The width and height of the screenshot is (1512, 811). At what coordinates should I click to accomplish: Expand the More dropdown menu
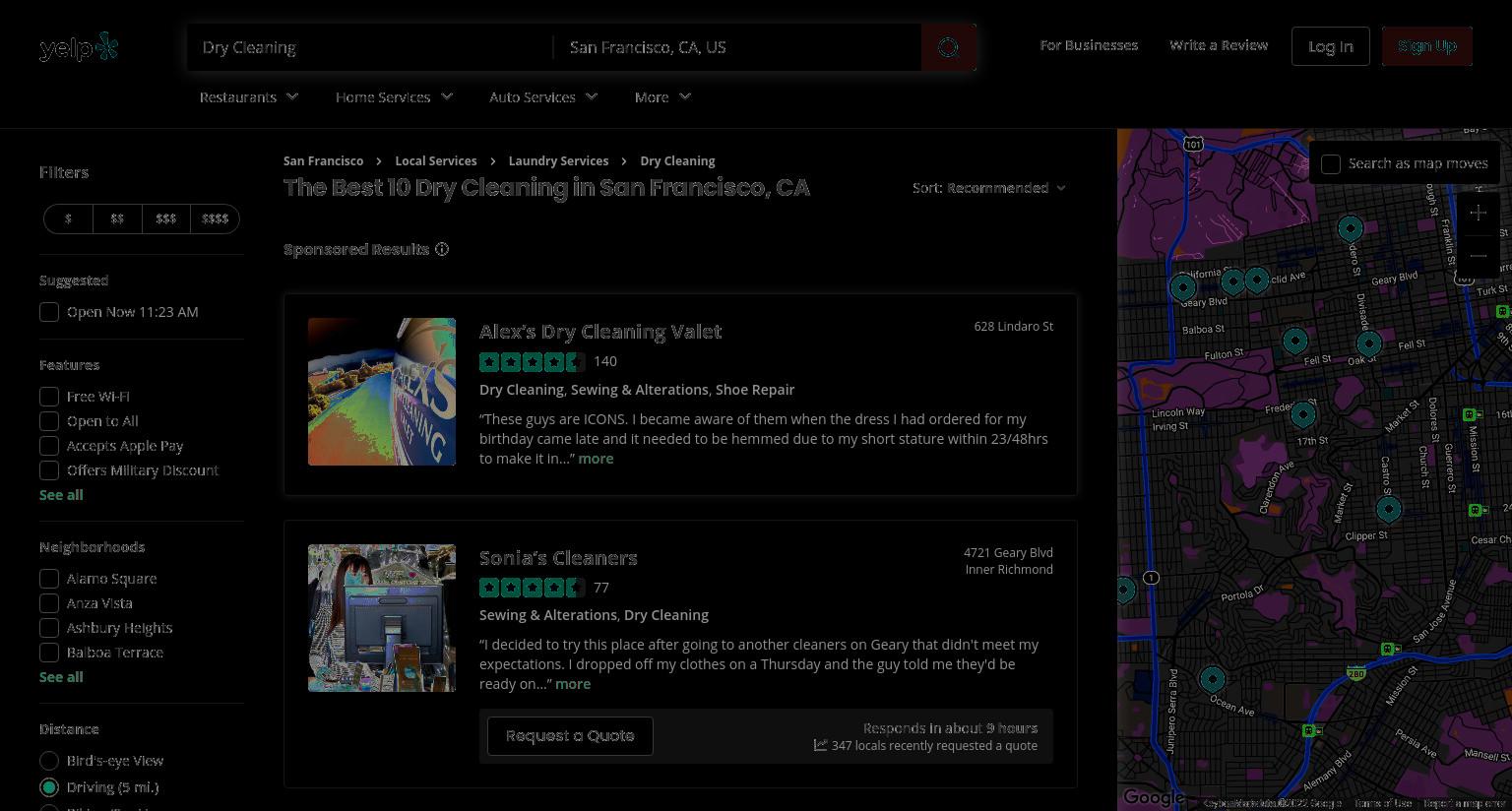662,97
